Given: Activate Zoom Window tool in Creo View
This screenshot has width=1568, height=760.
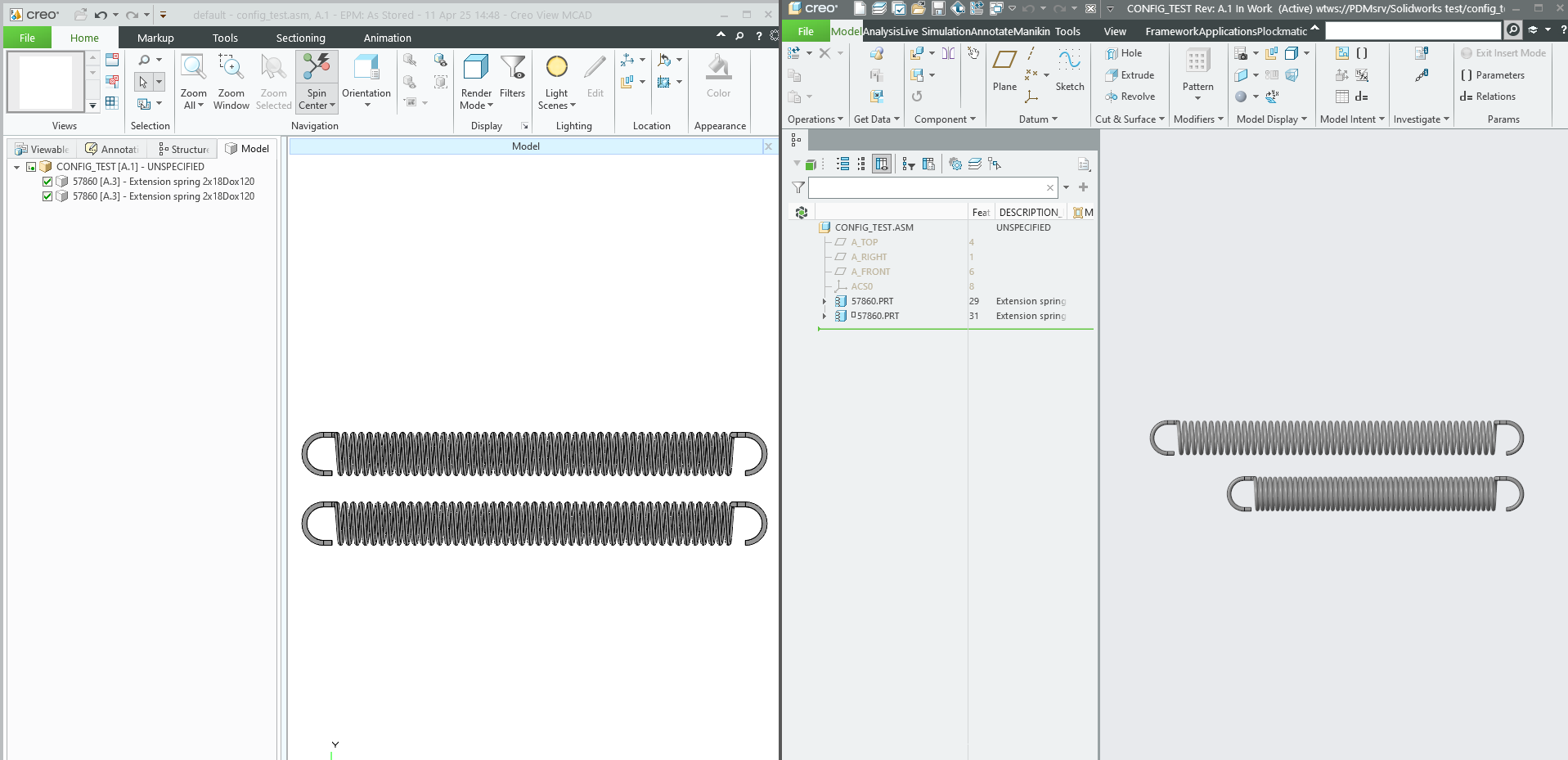Looking at the screenshot, I should point(231,67).
